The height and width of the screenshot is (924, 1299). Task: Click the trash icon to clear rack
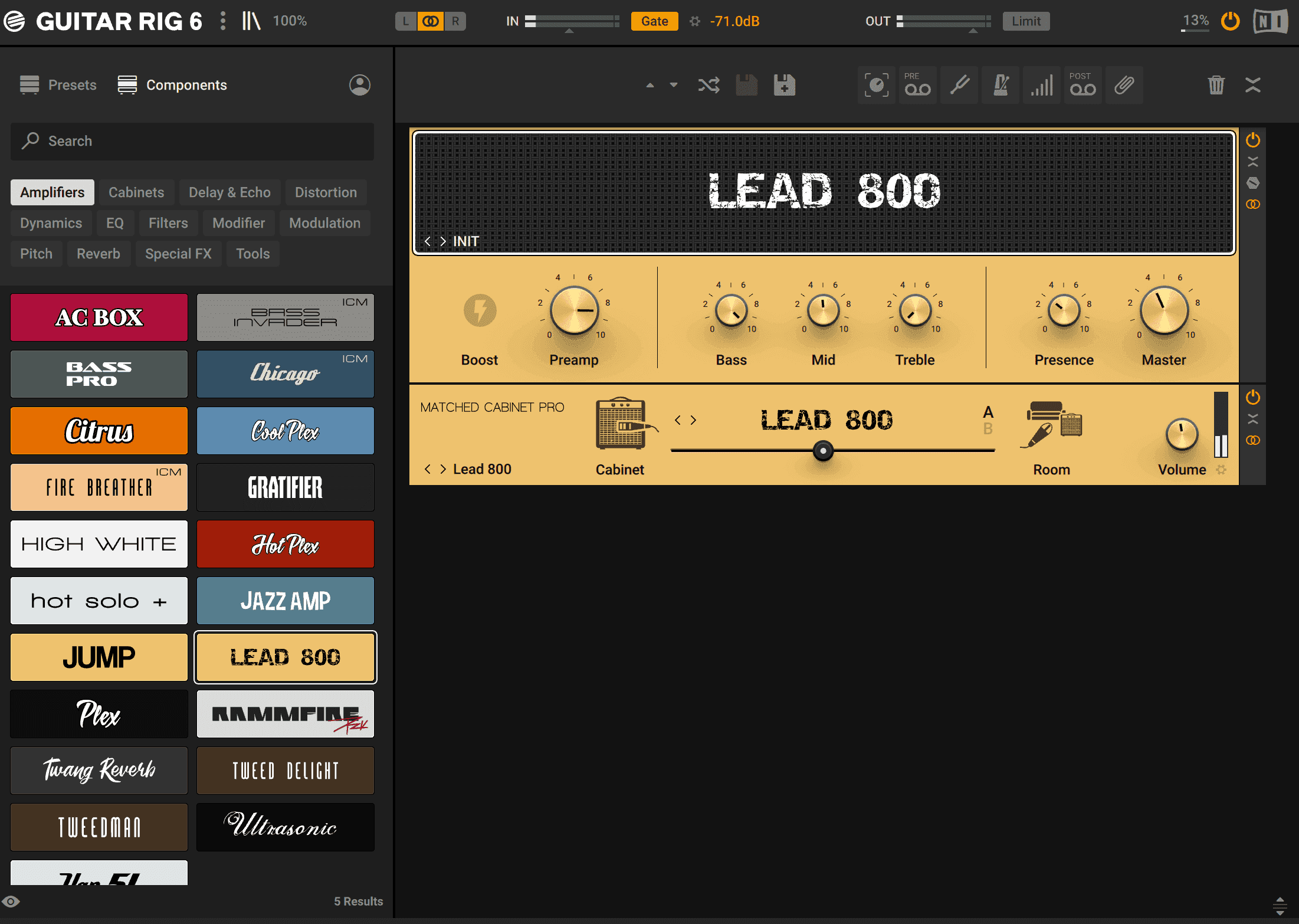click(x=1216, y=85)
